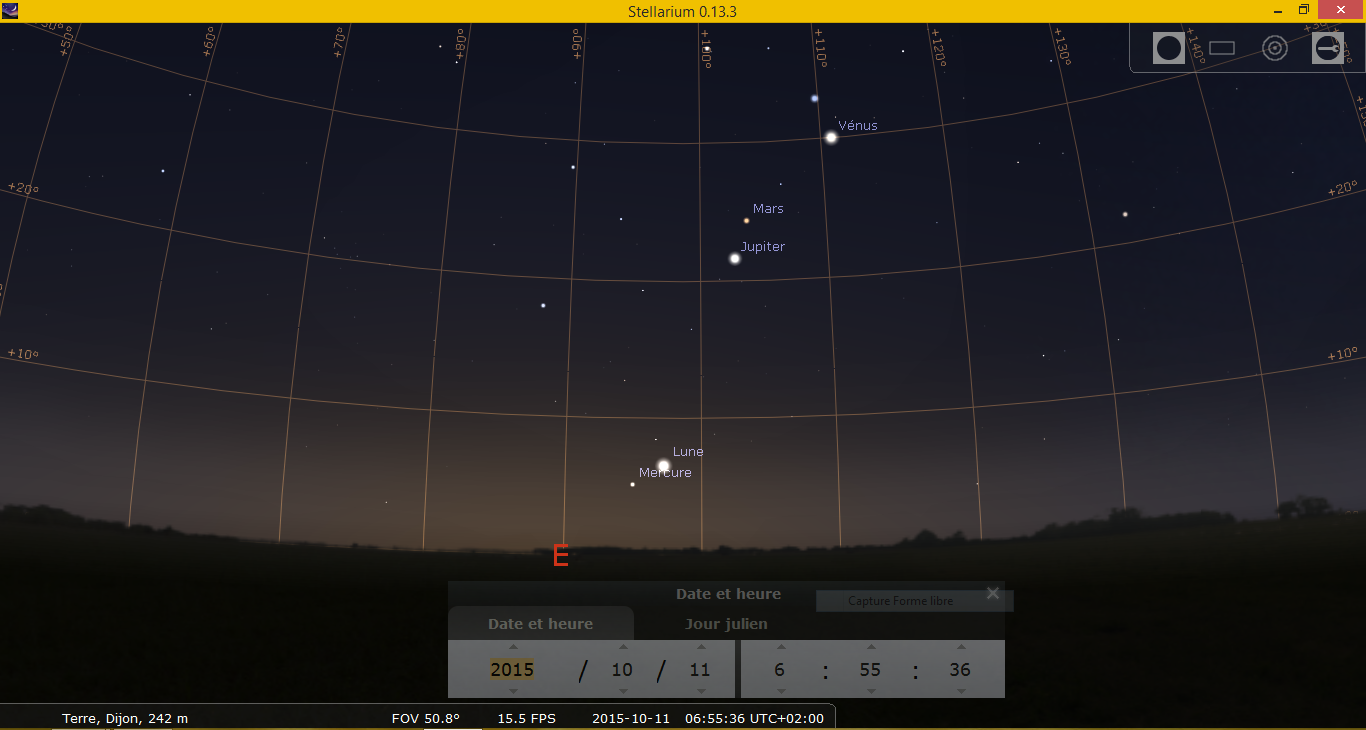Decrease the hour with down arrow
This screenshot has width=1366, height=730.
pyautogui.click(x=781, y=691)
